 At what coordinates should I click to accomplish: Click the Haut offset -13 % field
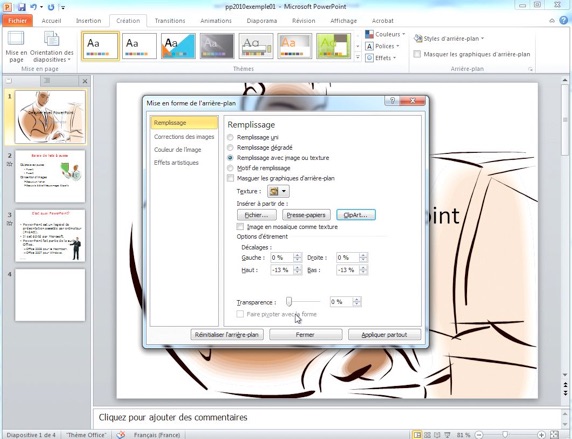pyautogui.click(x=282, y=270)
